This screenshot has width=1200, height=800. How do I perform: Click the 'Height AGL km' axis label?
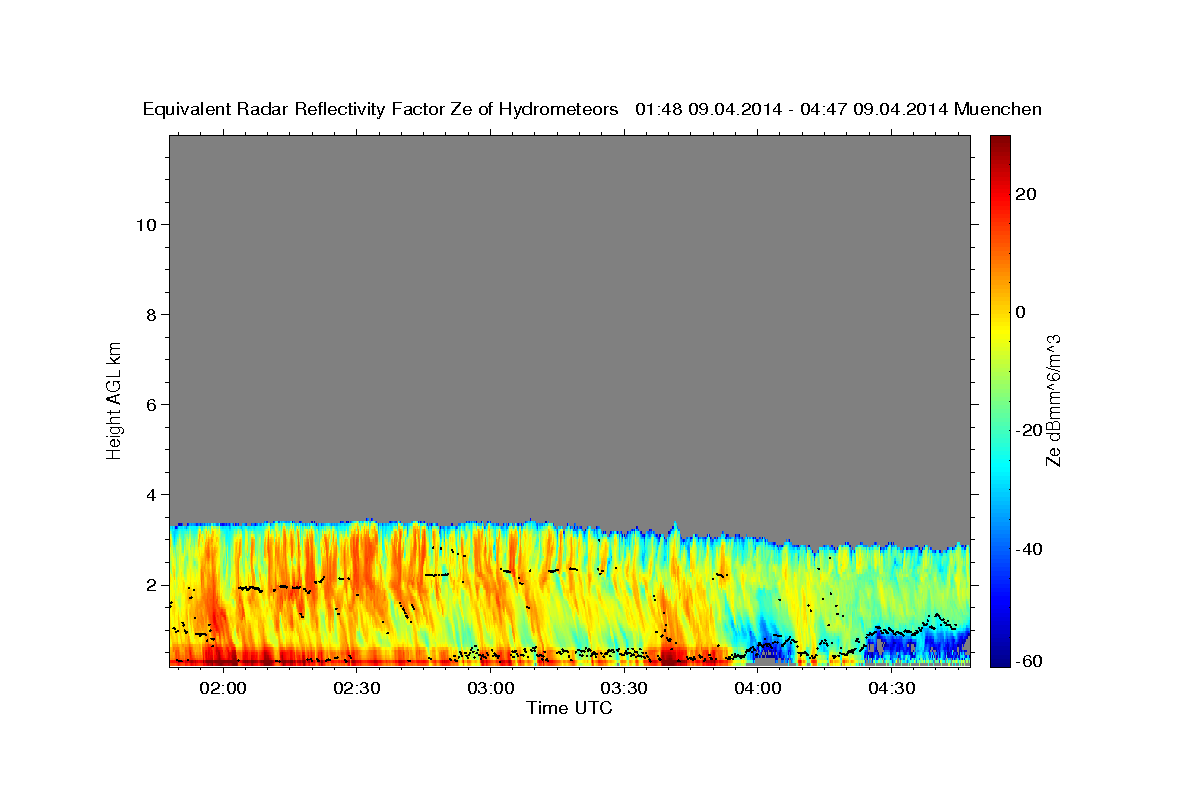tap(115, 399)
